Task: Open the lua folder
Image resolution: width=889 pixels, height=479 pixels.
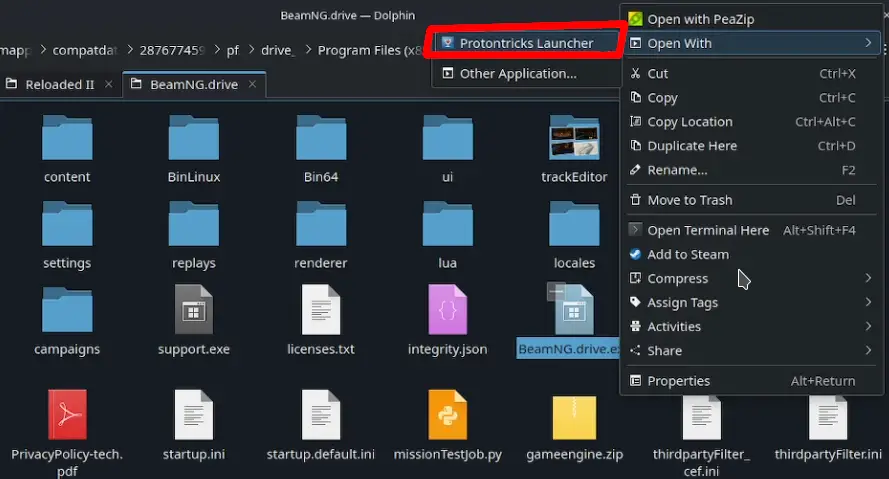Action: (447, 224)
